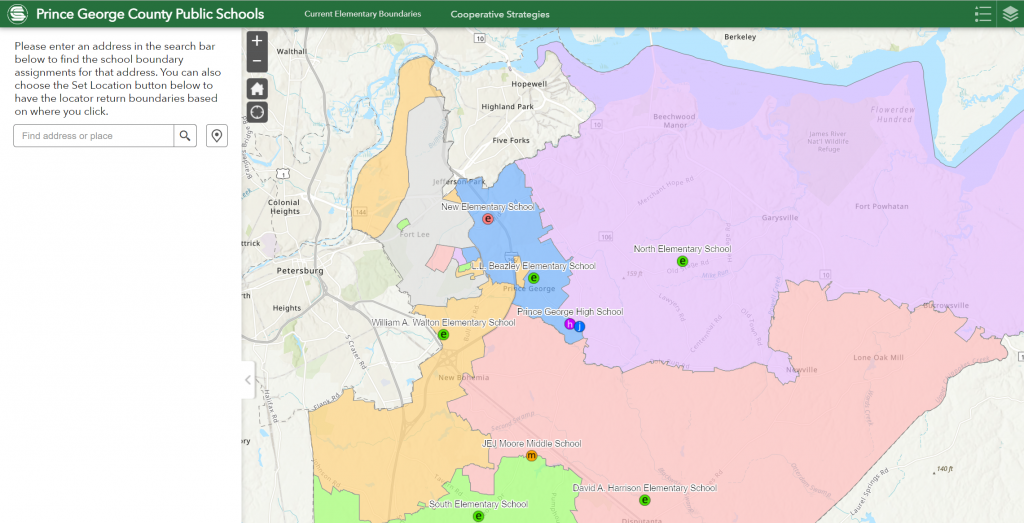The image size is (1024, 523).
Task: Activate the Set Location pin button
Action: pos(217,136)
